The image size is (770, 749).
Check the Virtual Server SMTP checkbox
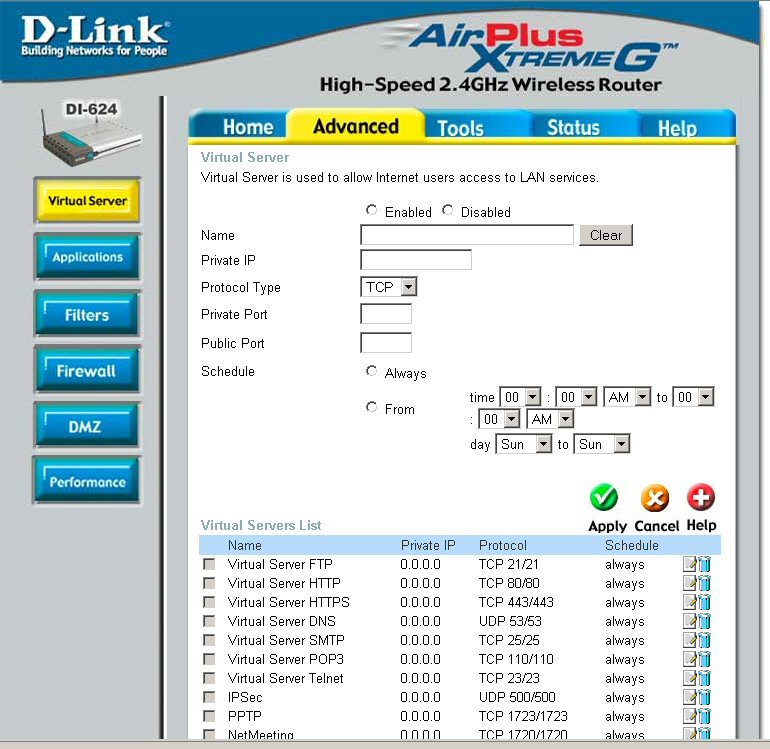209,640
